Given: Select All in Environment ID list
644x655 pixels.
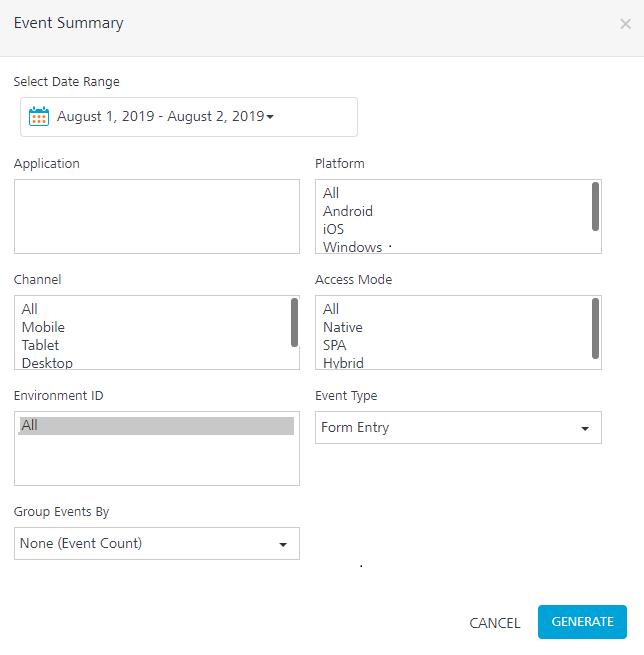Looking at the screenshot, I should click(x=156, y=426).
